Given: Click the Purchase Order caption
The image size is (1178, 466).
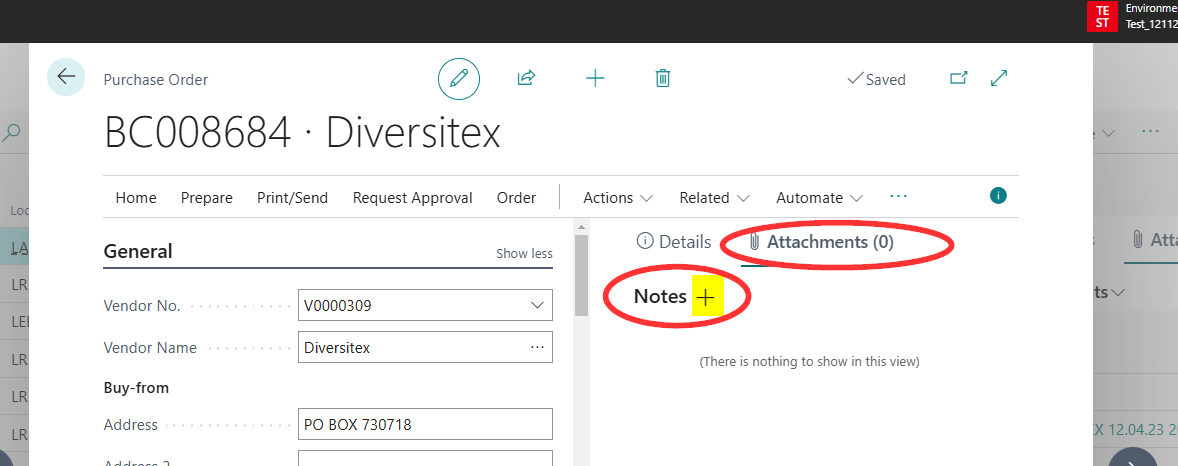Looking at the screenshot, I should point(156,80).
